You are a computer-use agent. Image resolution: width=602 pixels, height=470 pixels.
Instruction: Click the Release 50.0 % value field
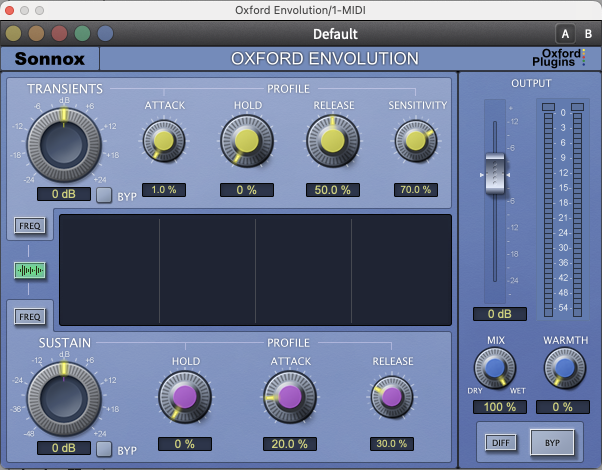pos(333,190)
